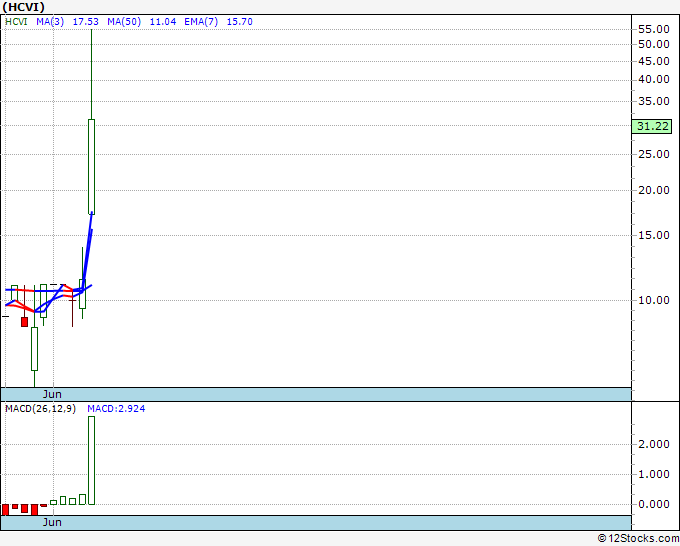Click the MA(3) indicator label
Viewport: 680px width, 546px height.
(50, 22)
